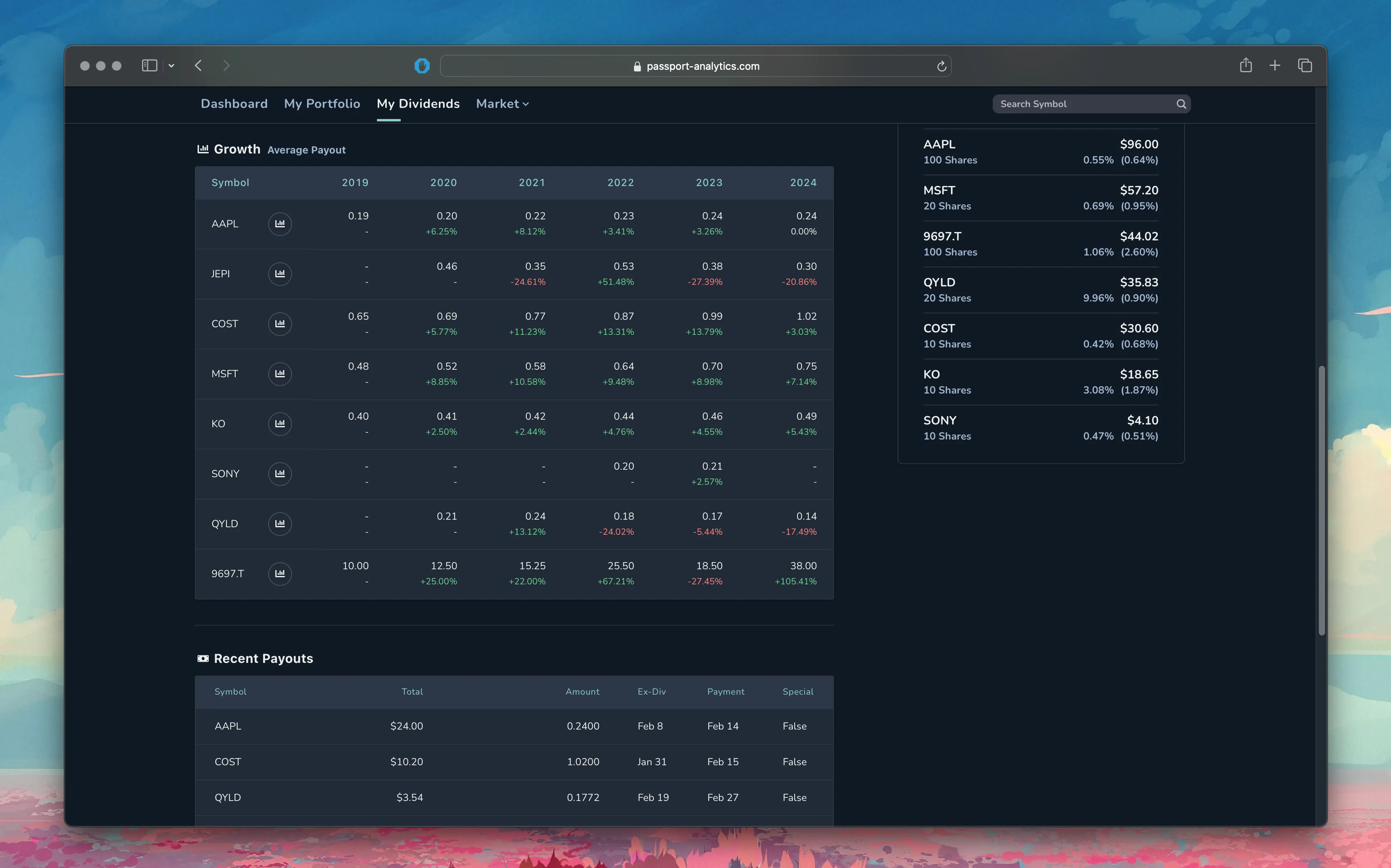Select the My Dividends tab

pyautogui.click(x=418, y=104)
